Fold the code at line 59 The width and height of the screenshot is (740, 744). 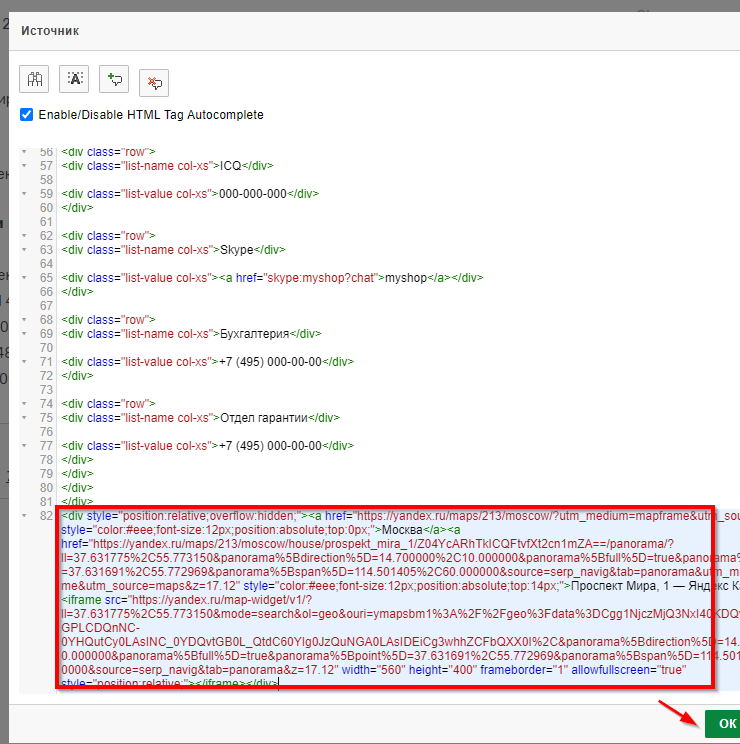tap(24, 193)
